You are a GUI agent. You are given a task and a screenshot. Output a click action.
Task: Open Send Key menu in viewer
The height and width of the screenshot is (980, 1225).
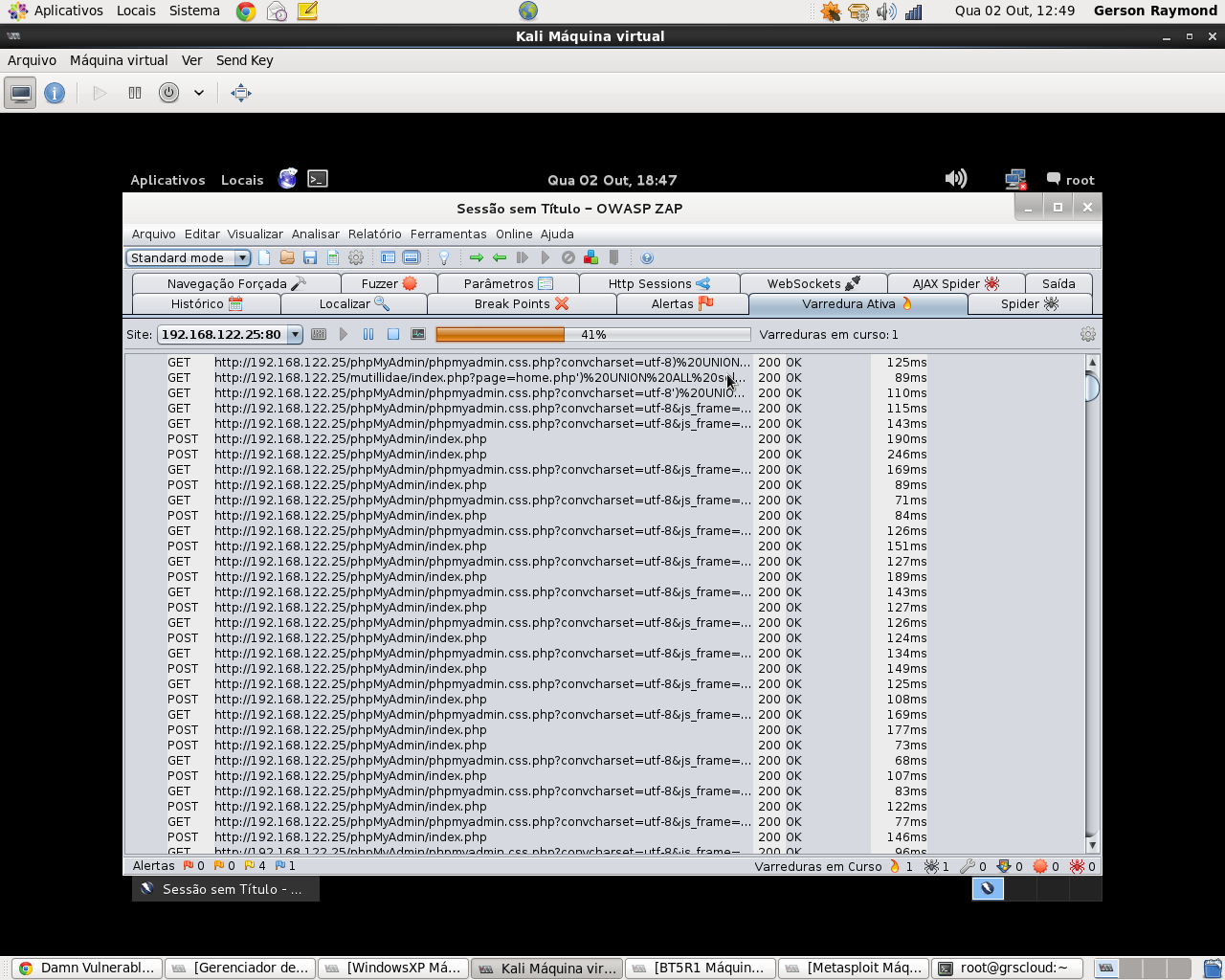[x=244, y=60]
